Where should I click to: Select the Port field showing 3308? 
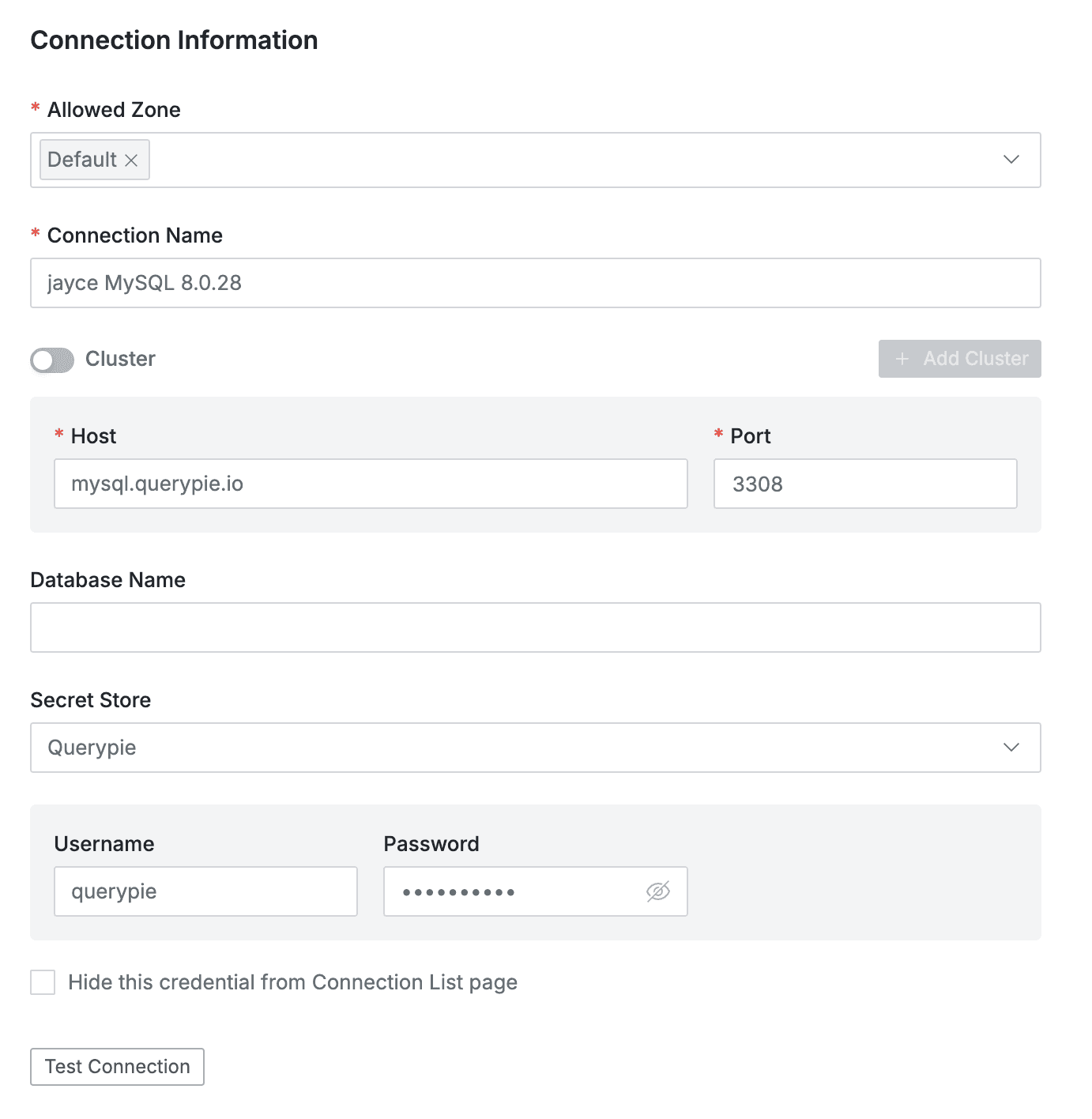point(864,483)
